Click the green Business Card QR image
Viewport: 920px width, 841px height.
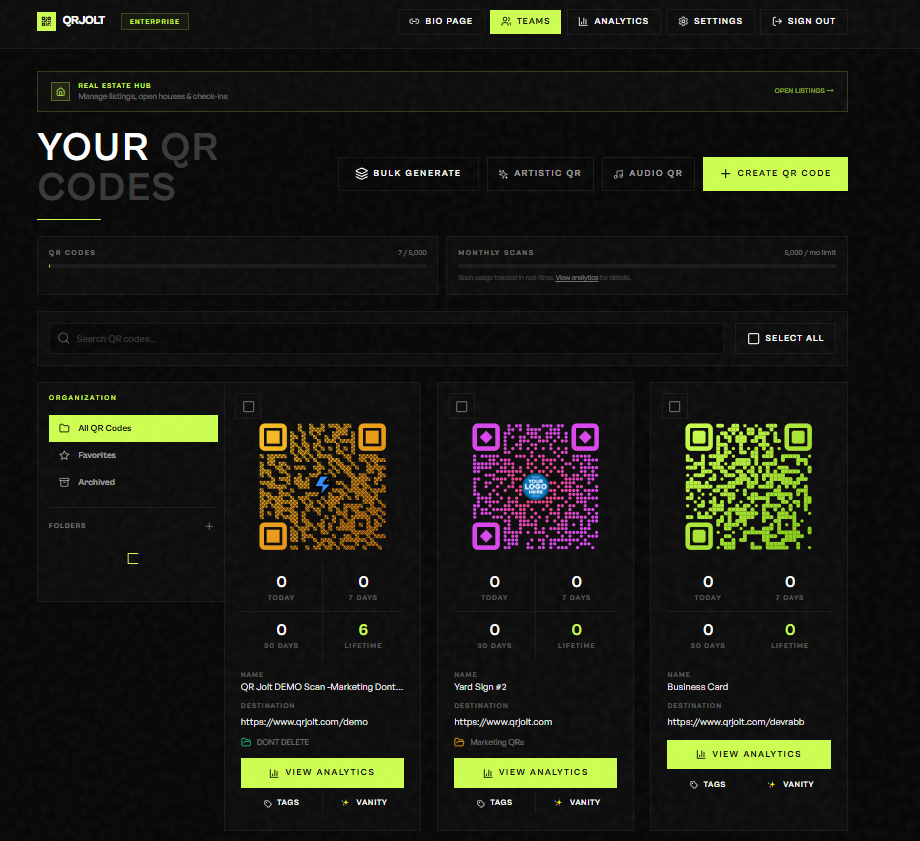pos(749,487)
